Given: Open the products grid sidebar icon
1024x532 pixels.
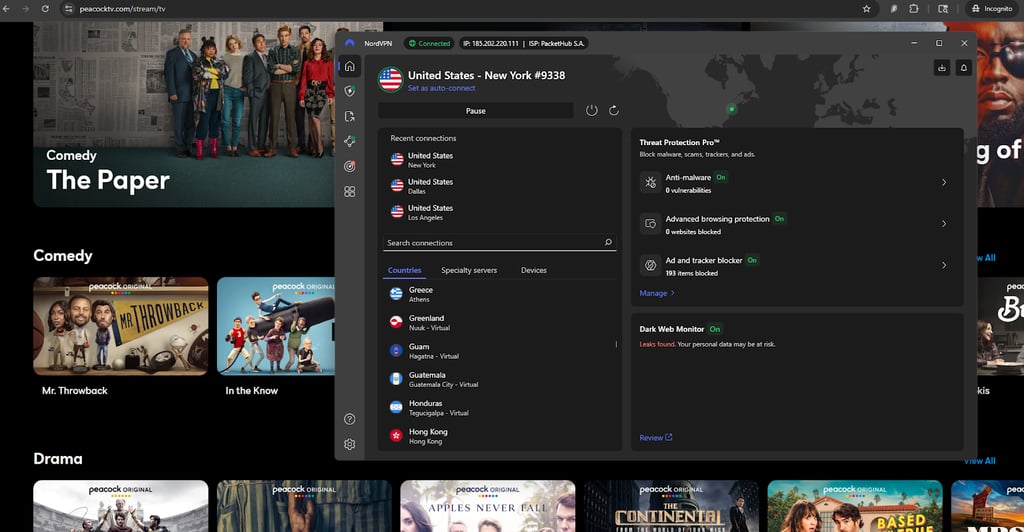Looking at the screenshot, I should coord(349,191).
